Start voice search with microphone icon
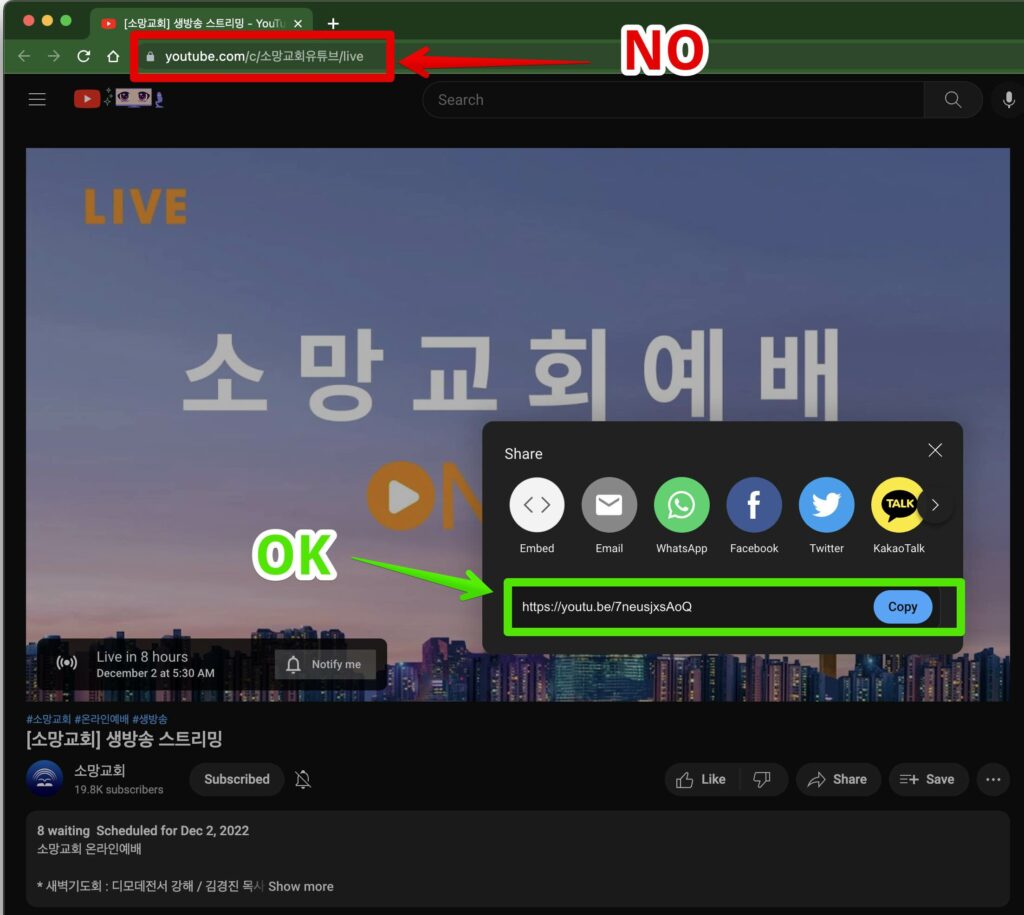 [1008, 100]
